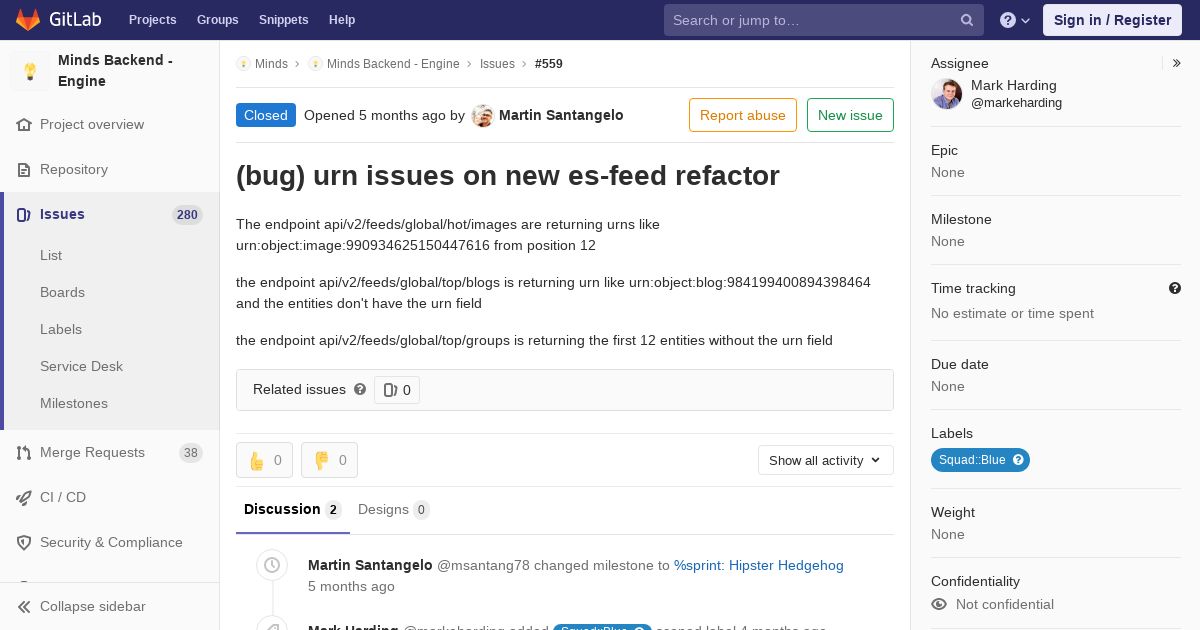Click the Issues sidebar icon
Screen dimensions: 1200x630
point(24,215)
